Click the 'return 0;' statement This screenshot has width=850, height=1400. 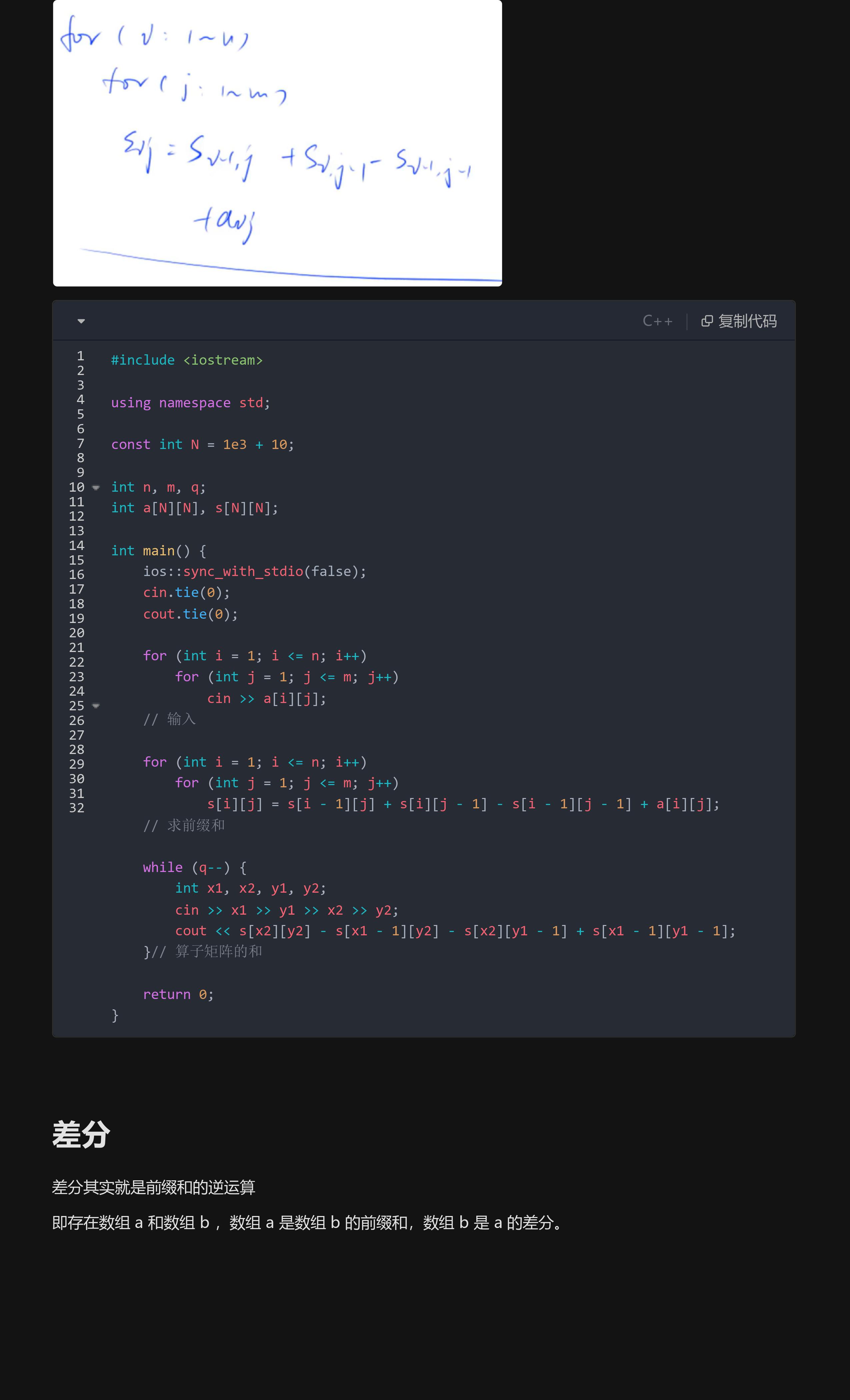pyautogui.click(x=178, y=994)
